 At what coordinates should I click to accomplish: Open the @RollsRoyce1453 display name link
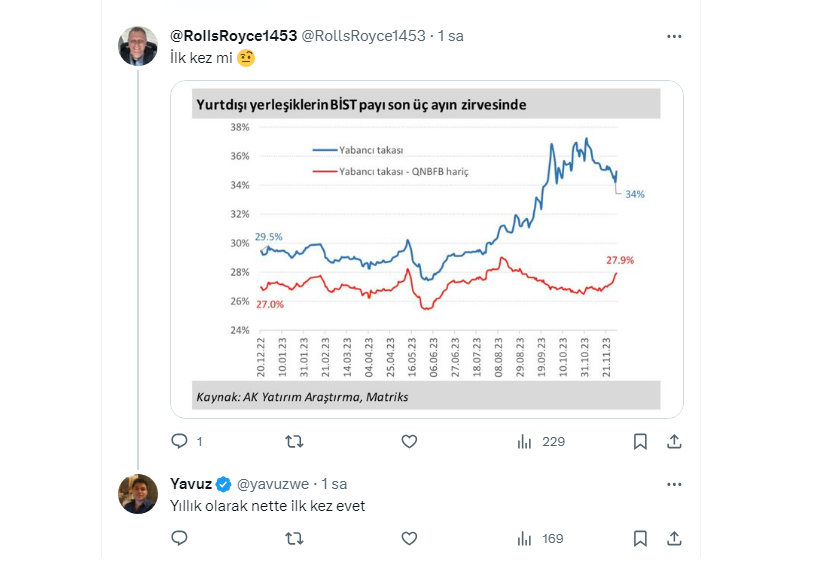pos(234,36)
